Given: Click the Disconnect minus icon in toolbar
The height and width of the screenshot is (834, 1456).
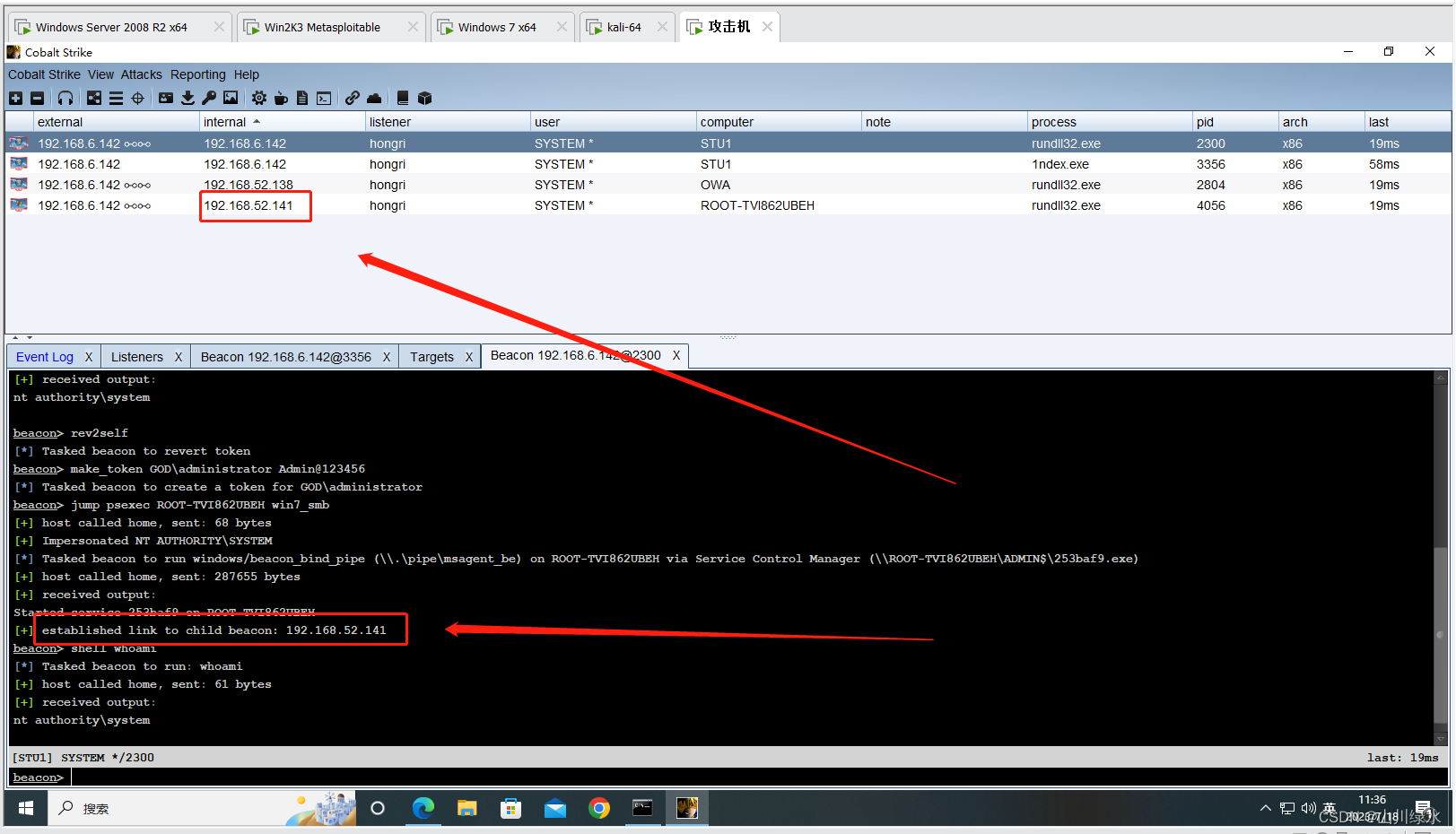Looking at the screenshot, I should point(37,98).
